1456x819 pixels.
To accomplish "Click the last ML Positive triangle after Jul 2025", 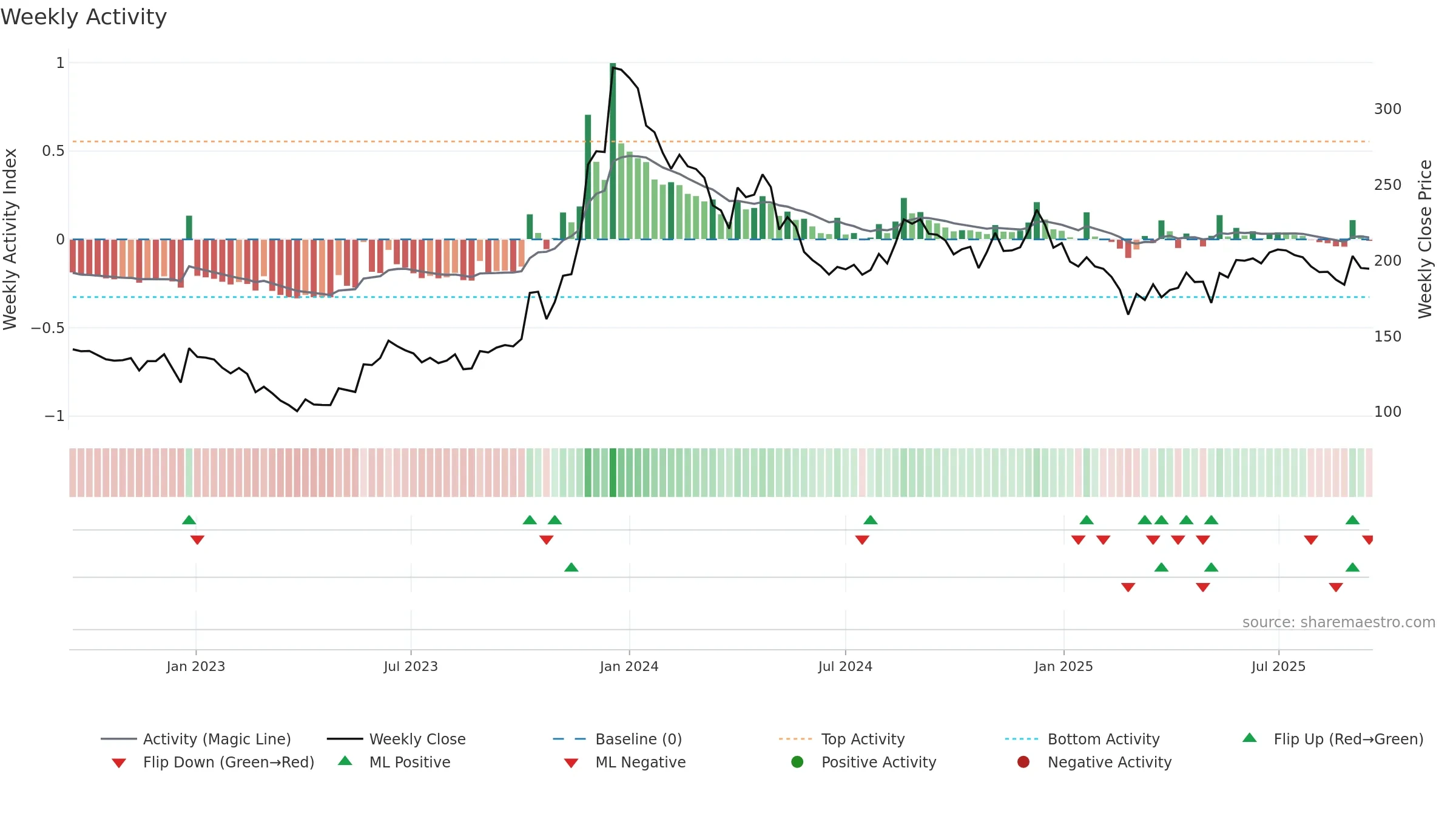I will point(1352,567).
